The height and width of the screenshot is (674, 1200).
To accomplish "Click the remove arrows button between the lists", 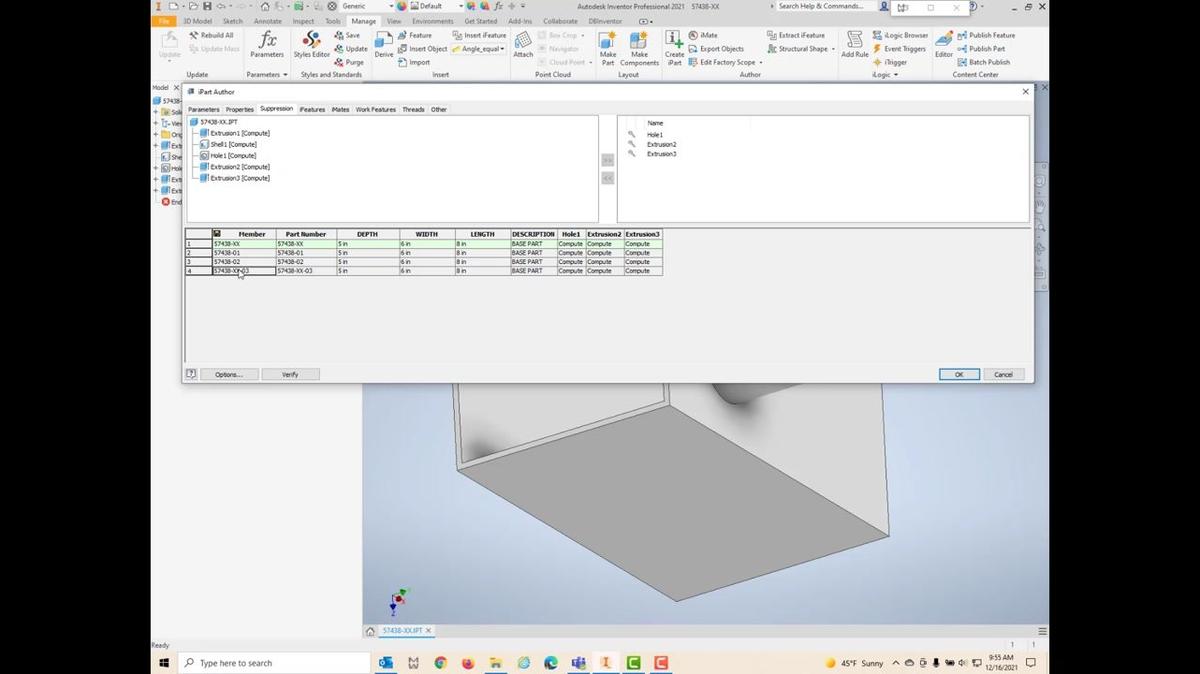I will (607, 178).
